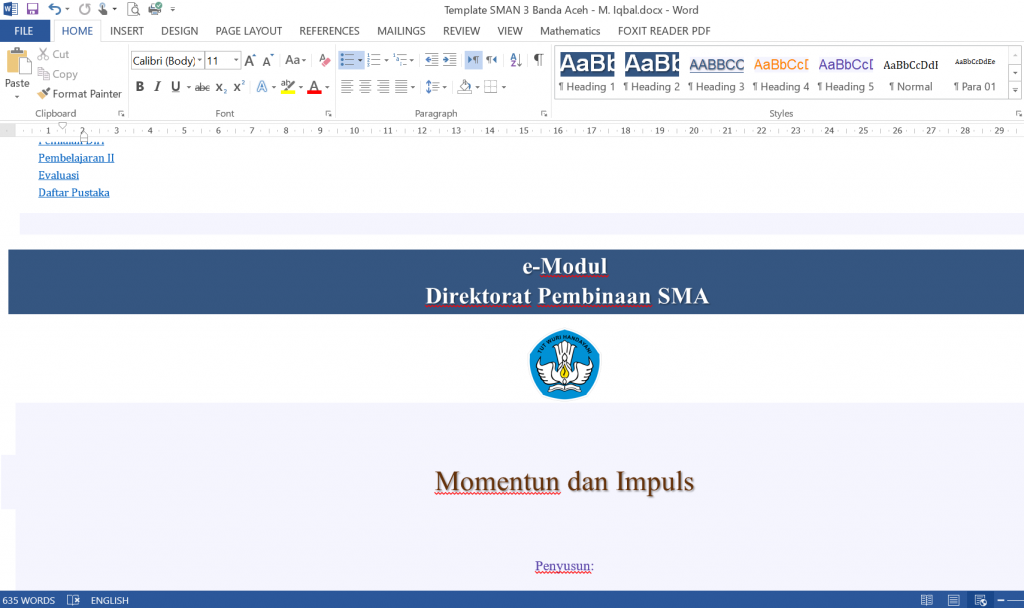Open the font size dropdown
Image resolution: width=1024 pixels, height=608 pixels.
236,60
